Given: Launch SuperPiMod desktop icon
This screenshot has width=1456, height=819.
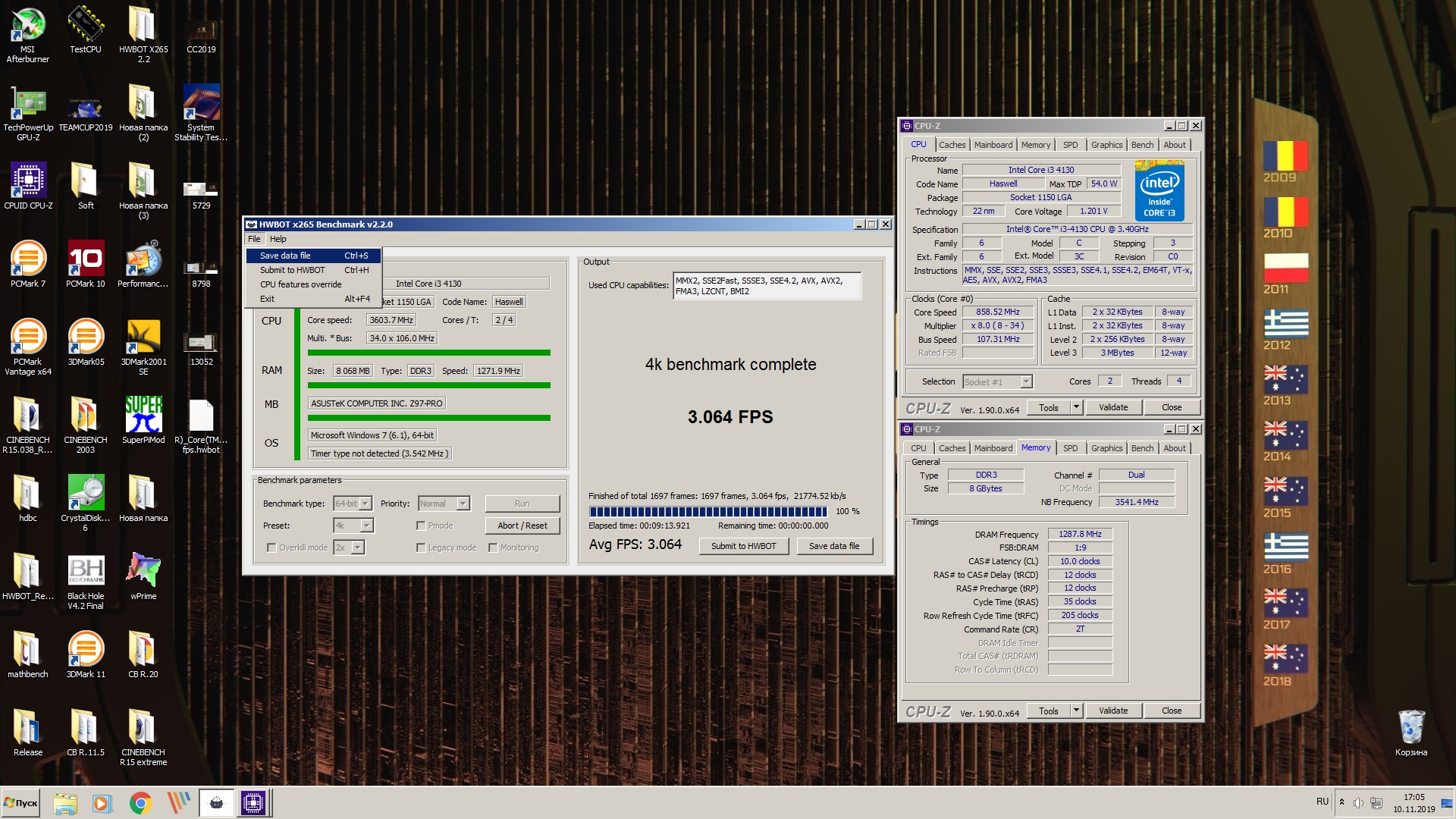Looking at the screenshot, I should click(x=143, y=420).
